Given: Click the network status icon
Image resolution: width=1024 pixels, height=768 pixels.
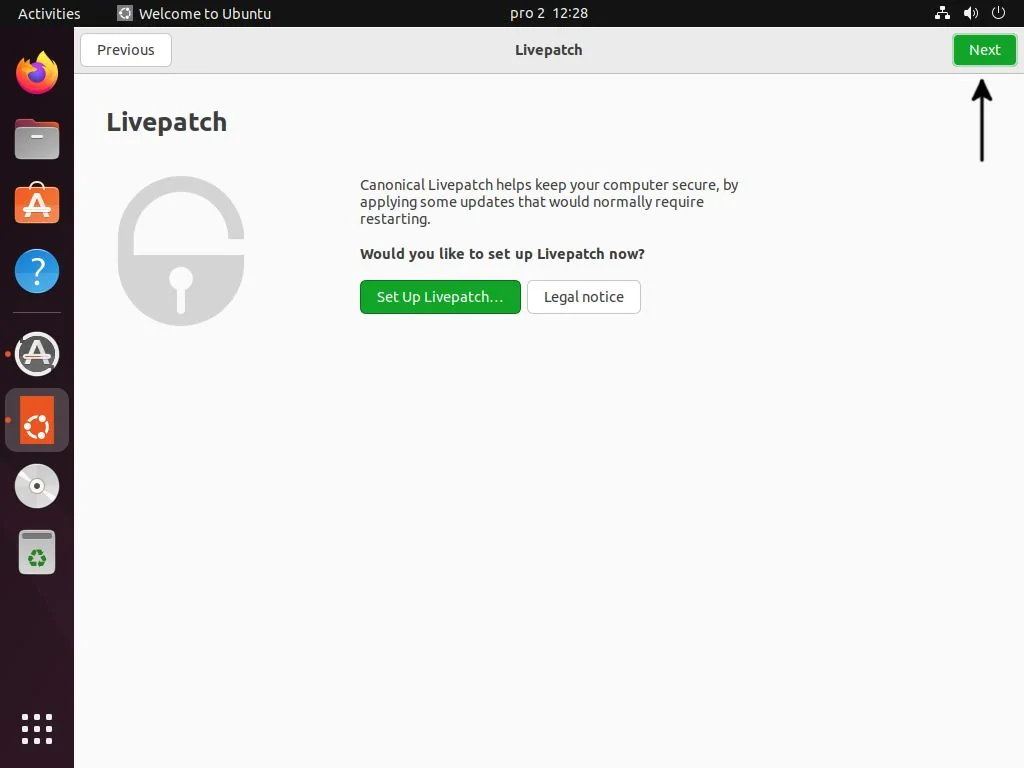Looking at the screenshot, I should 942,13.
